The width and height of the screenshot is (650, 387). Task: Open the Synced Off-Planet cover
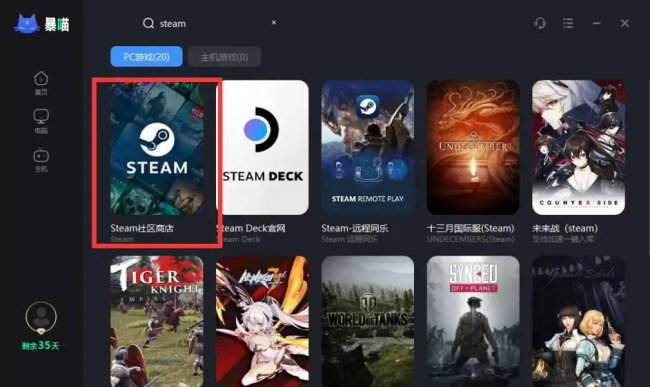click(473, 322)
